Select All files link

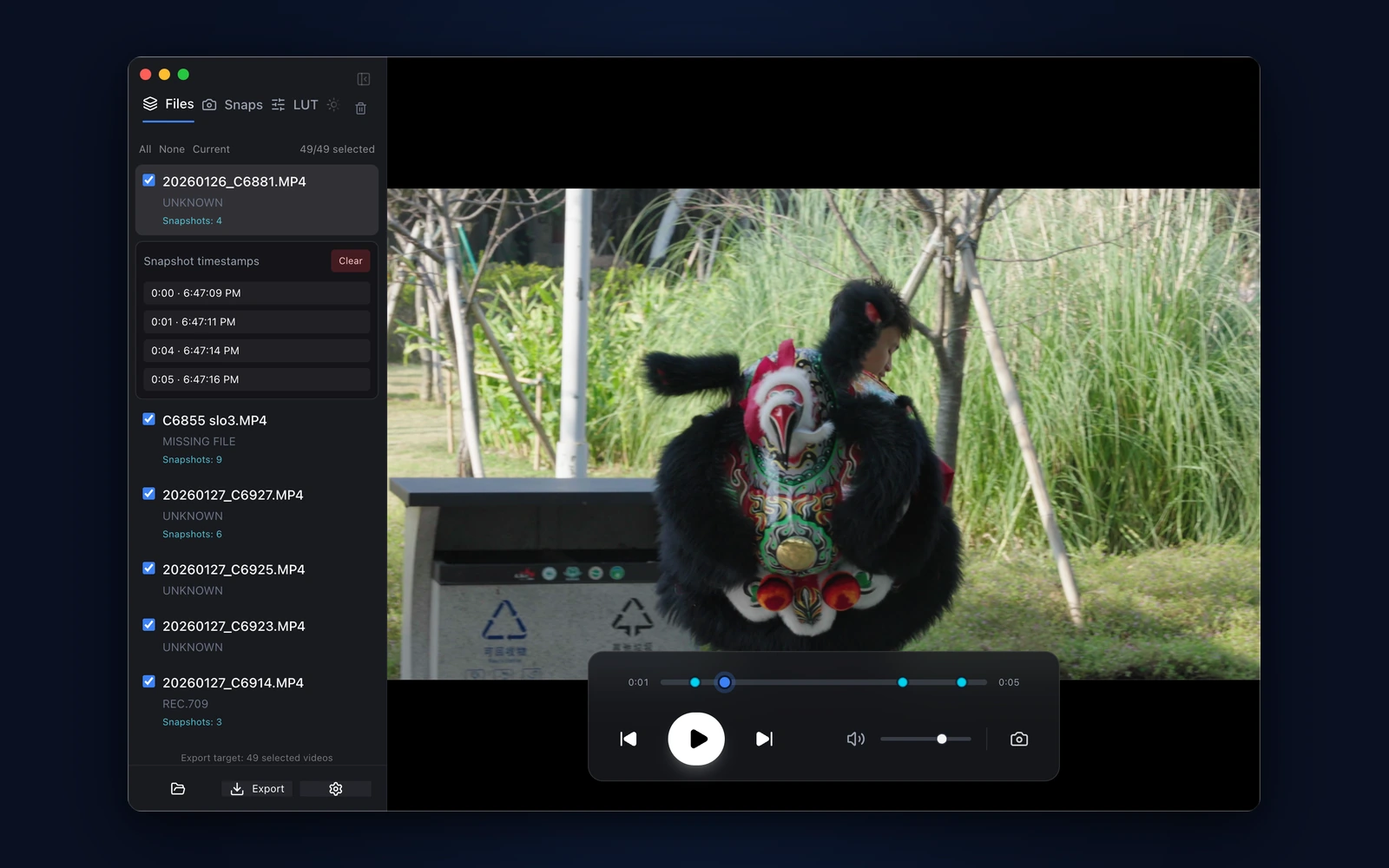click(x=145, y=149)
